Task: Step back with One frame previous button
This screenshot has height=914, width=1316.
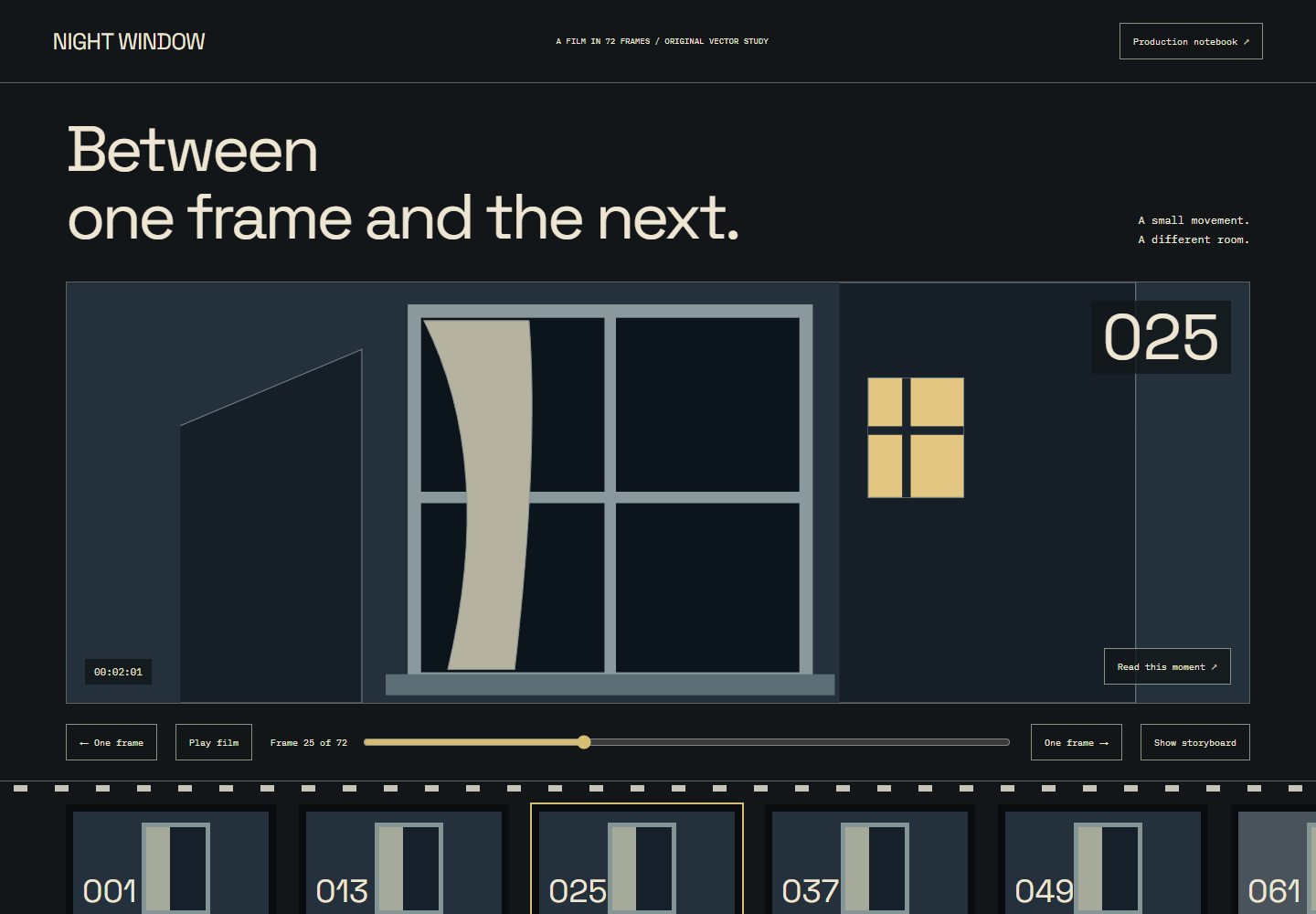Action: (x=111, y=742)
